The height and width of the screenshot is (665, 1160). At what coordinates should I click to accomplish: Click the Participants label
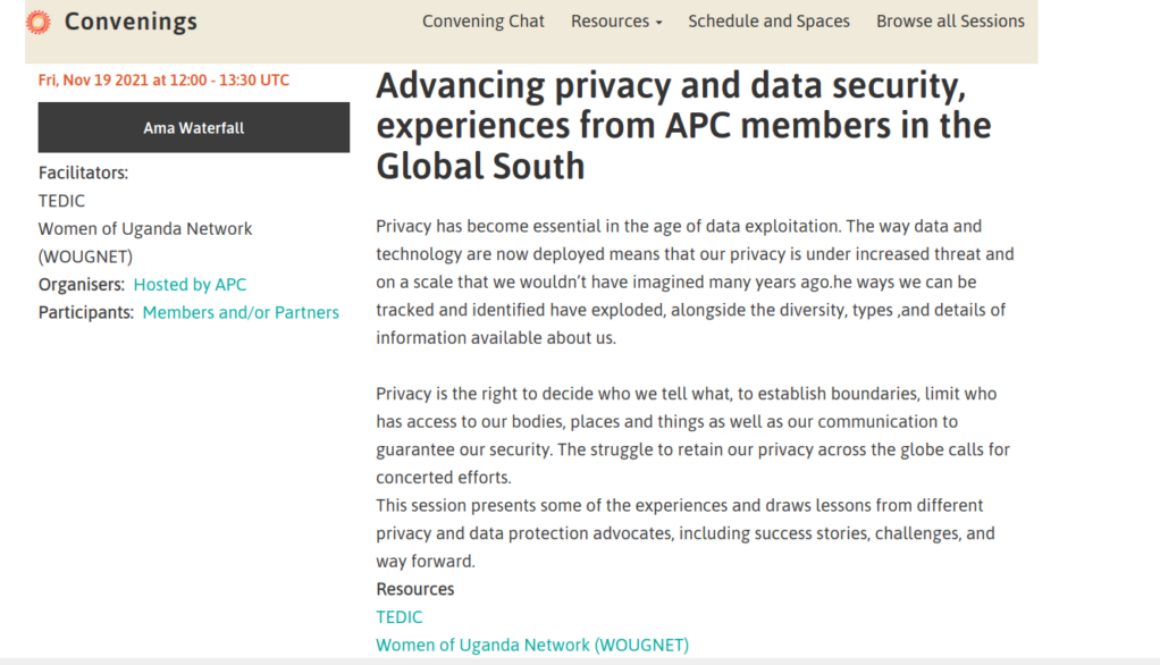point(86,313)
